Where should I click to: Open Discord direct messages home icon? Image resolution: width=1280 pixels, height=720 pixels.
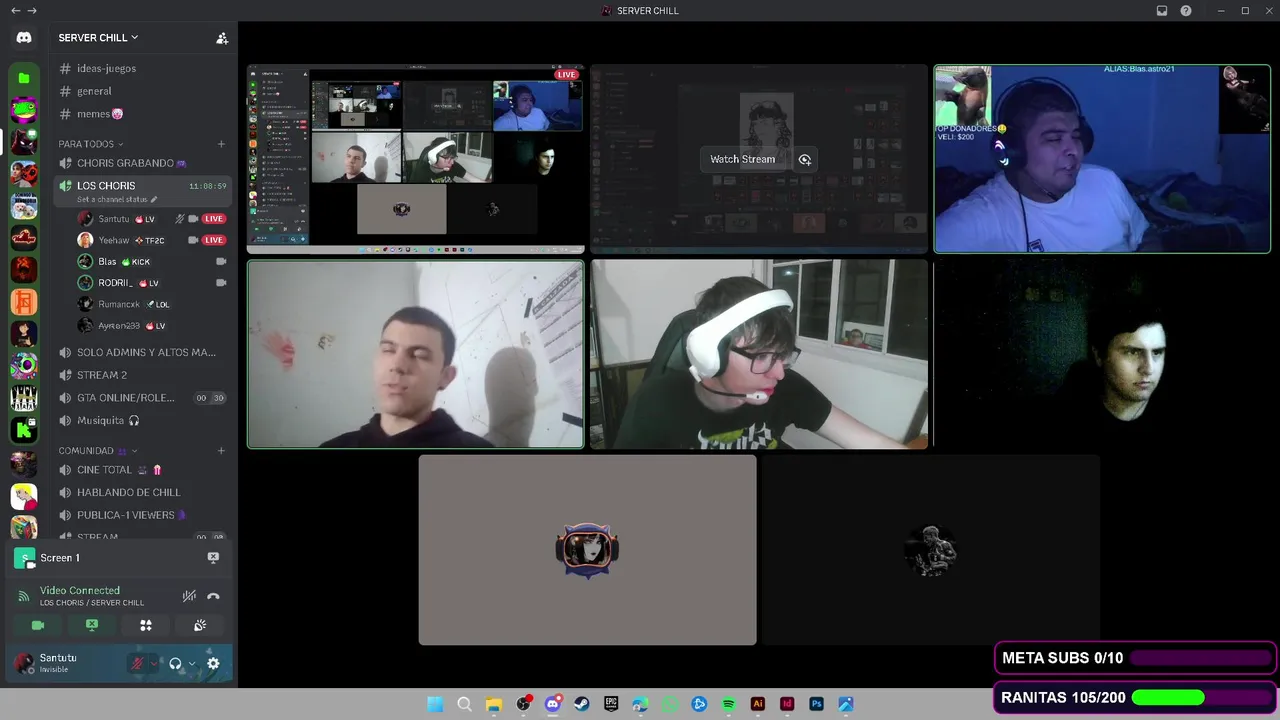coord(24,38)
